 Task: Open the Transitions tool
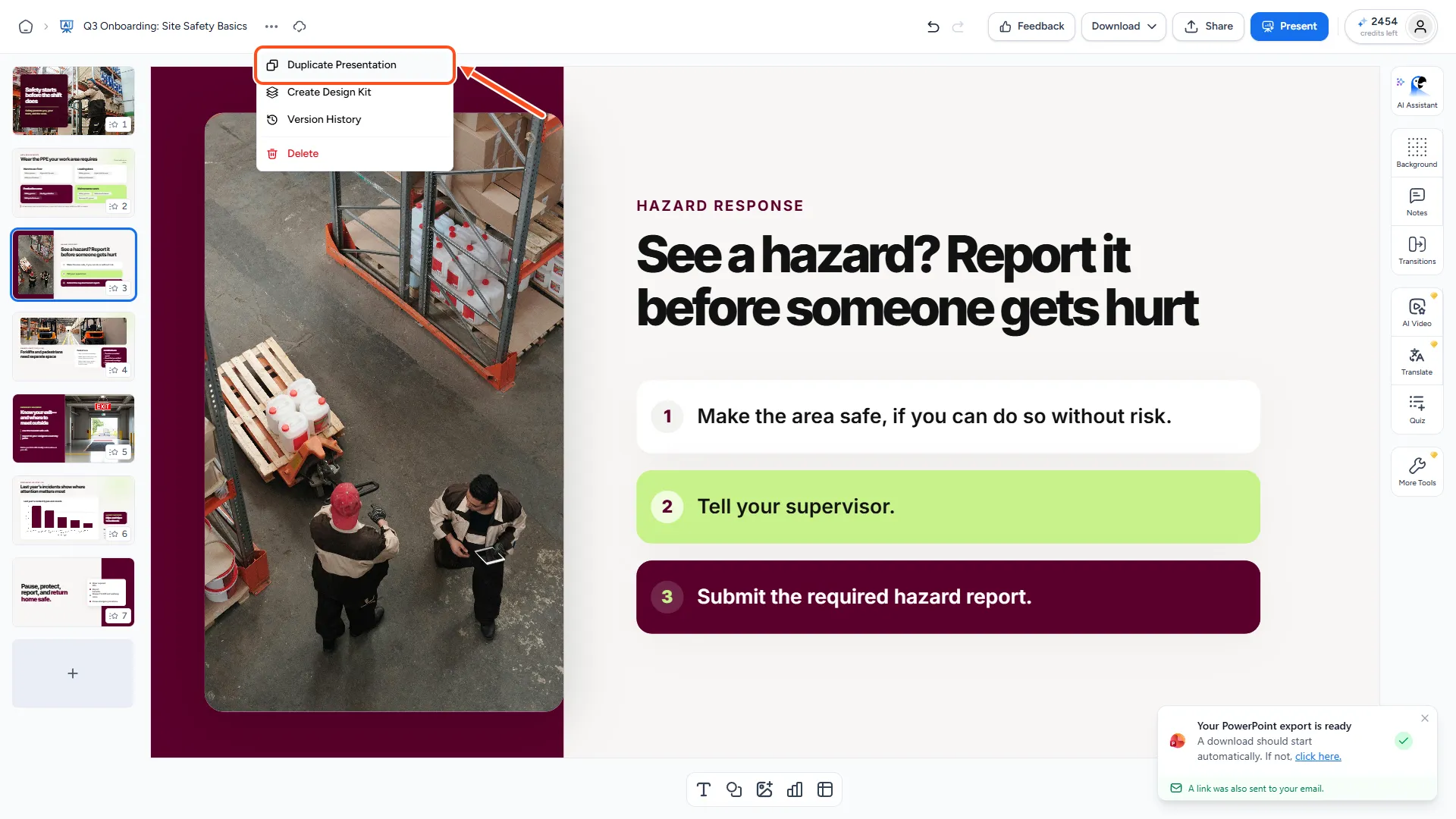pos(1417,250)
